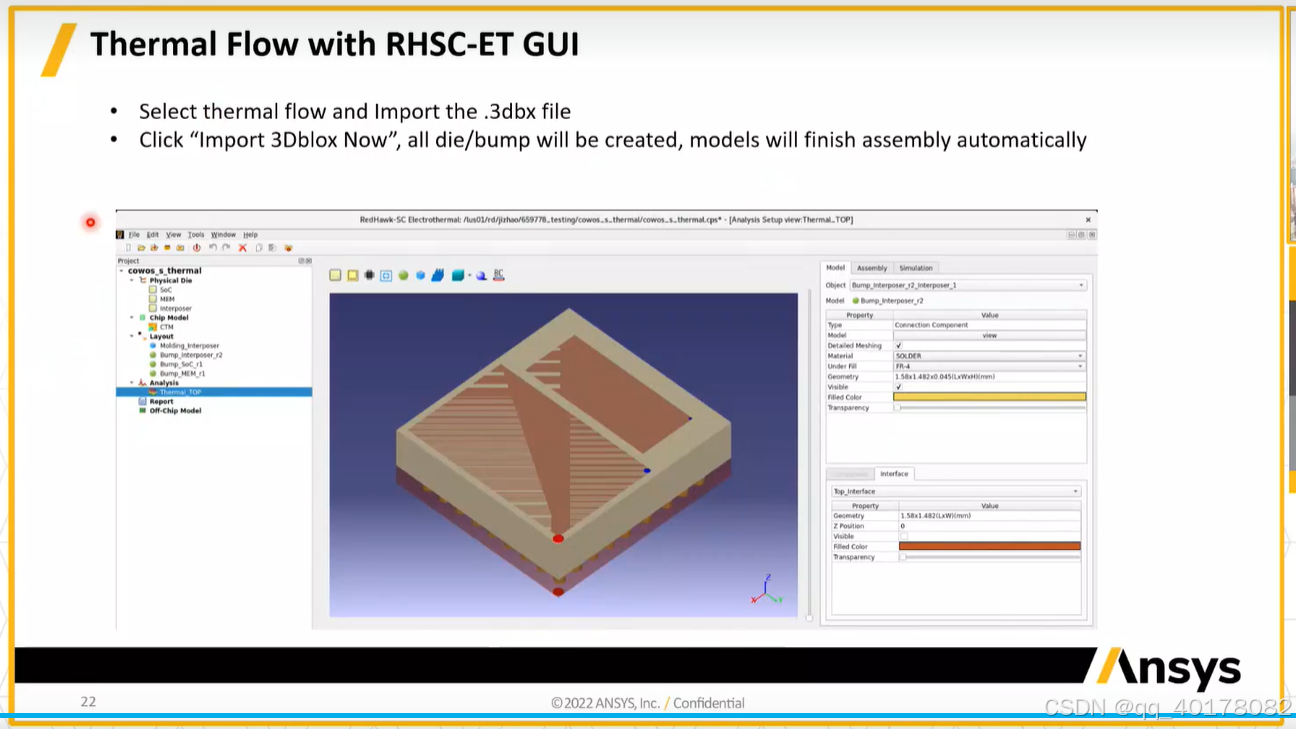Open the Material SOLDER dropdown

[989, 356]
